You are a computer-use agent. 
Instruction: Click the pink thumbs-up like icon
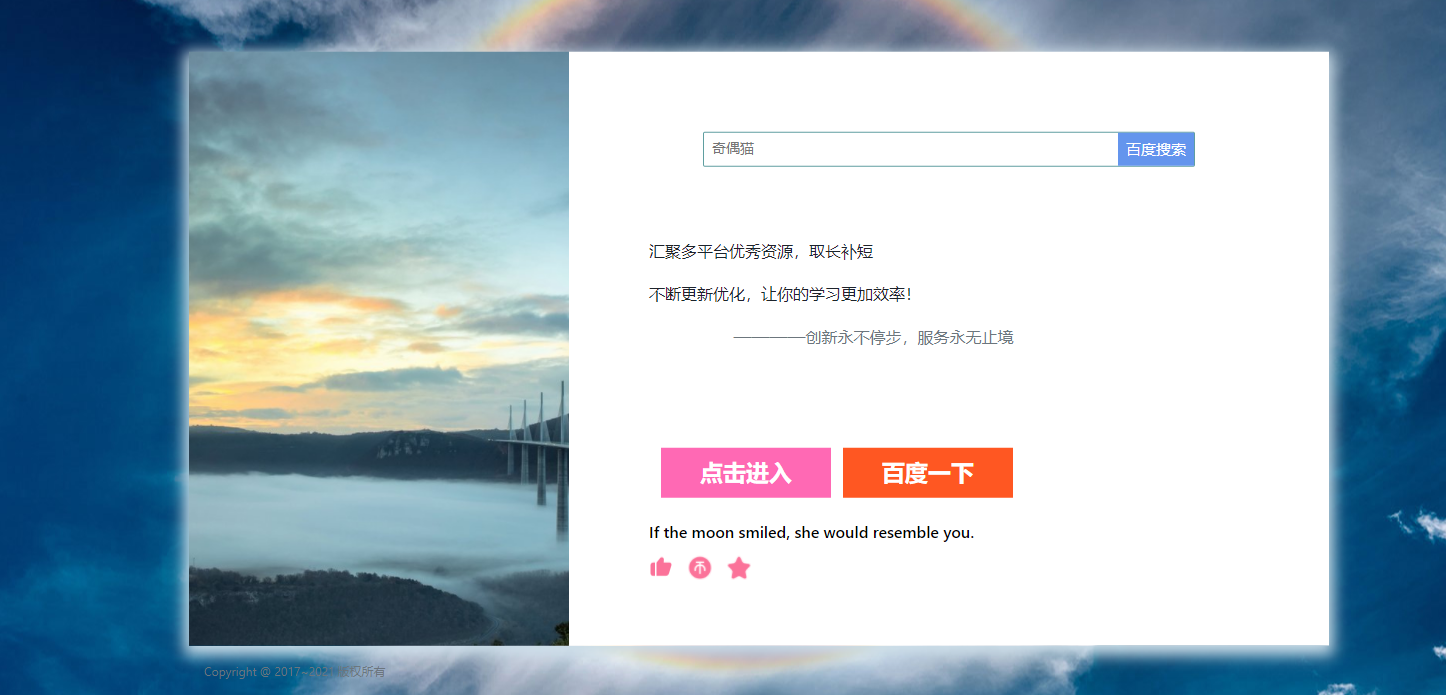pyautogui.click(x=660, y=568)
